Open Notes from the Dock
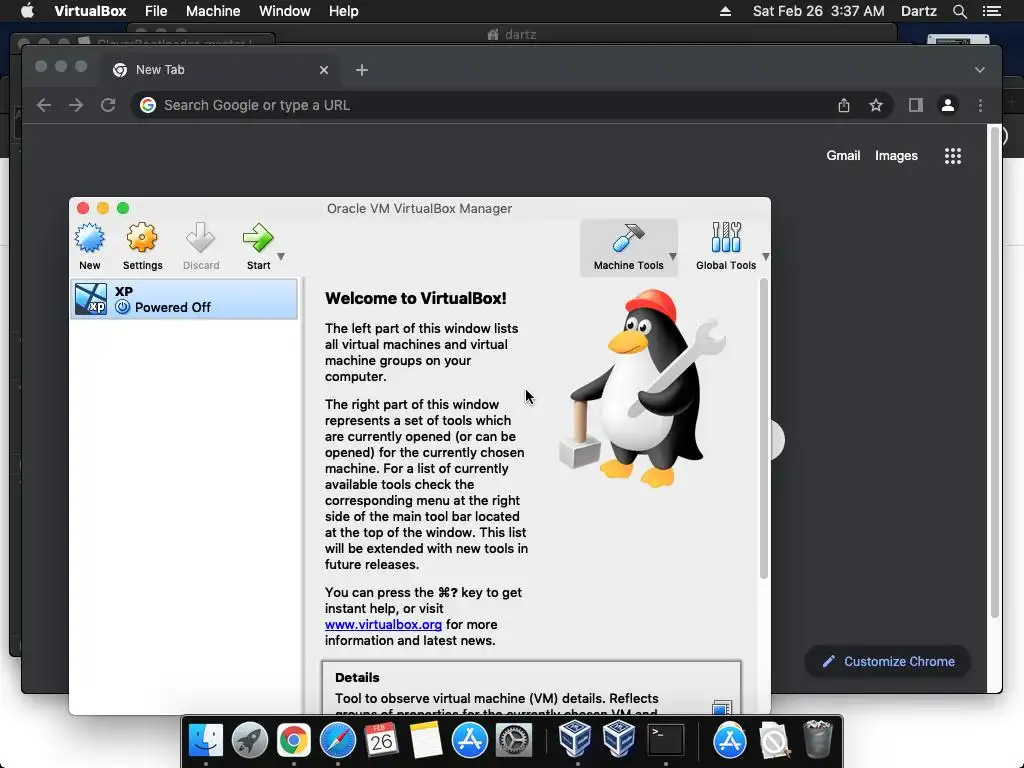The image size is (1024, 768). point(426,740)
